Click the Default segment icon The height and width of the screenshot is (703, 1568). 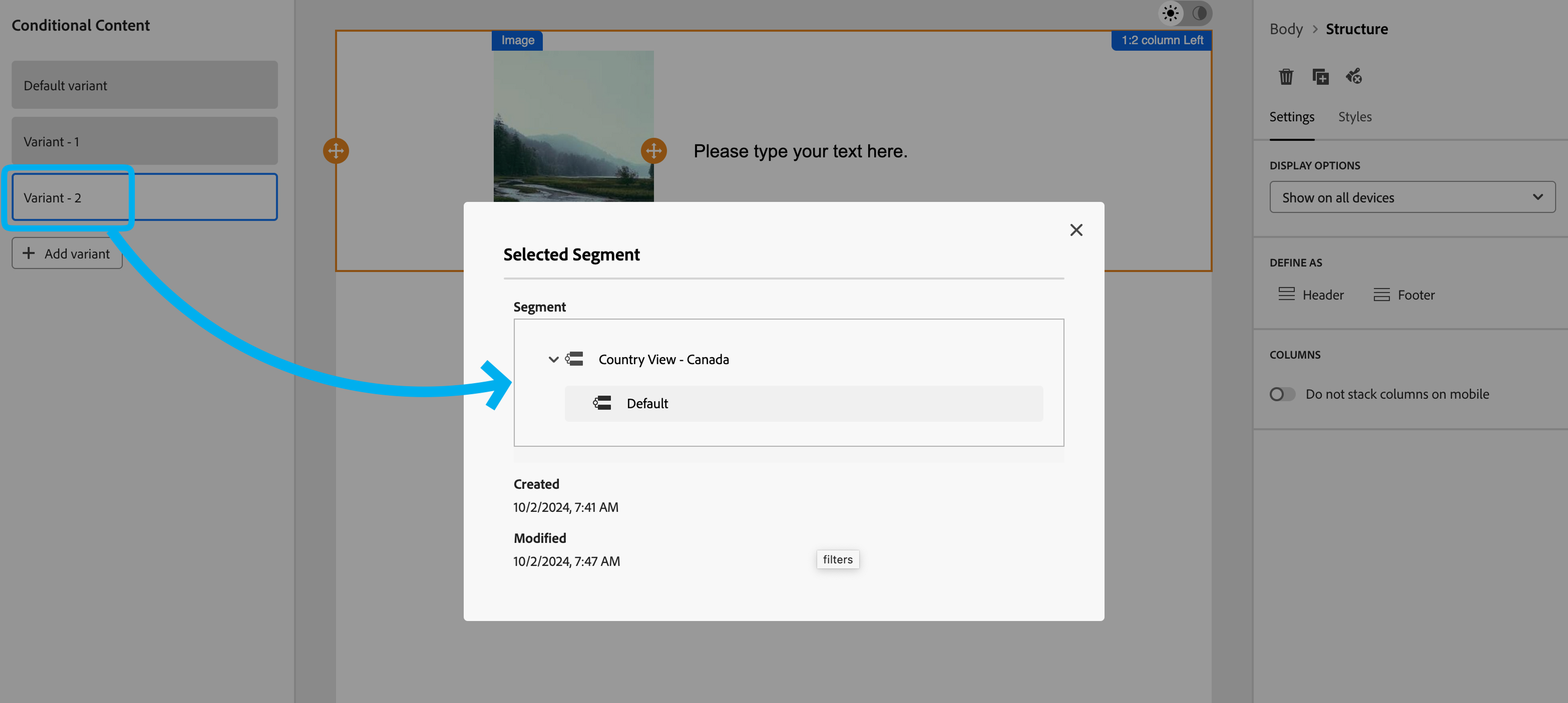click(602, 403)
